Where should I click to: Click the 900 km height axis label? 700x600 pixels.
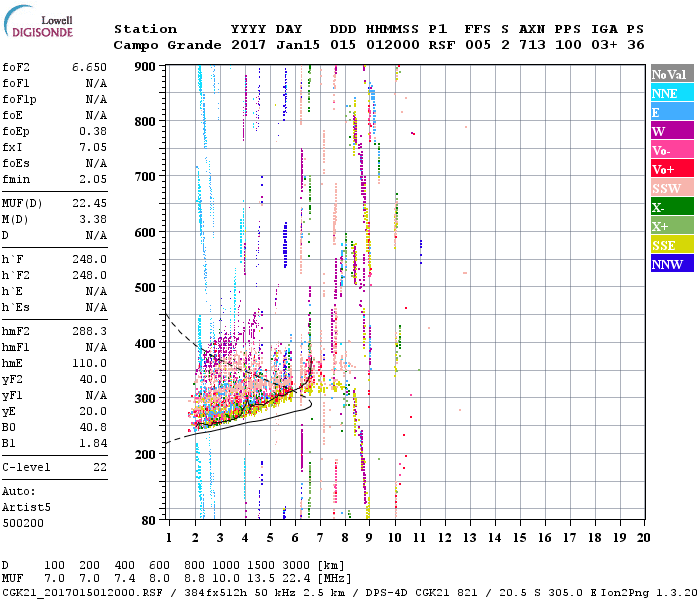coord(146,66)
